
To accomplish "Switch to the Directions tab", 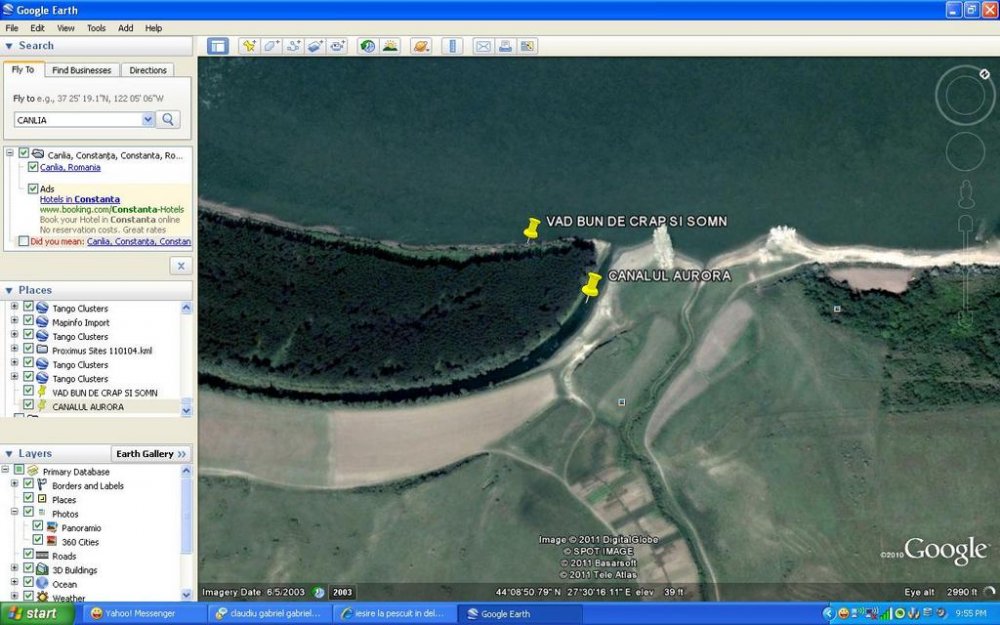I will pyautogui.click(x=148, y=70).
